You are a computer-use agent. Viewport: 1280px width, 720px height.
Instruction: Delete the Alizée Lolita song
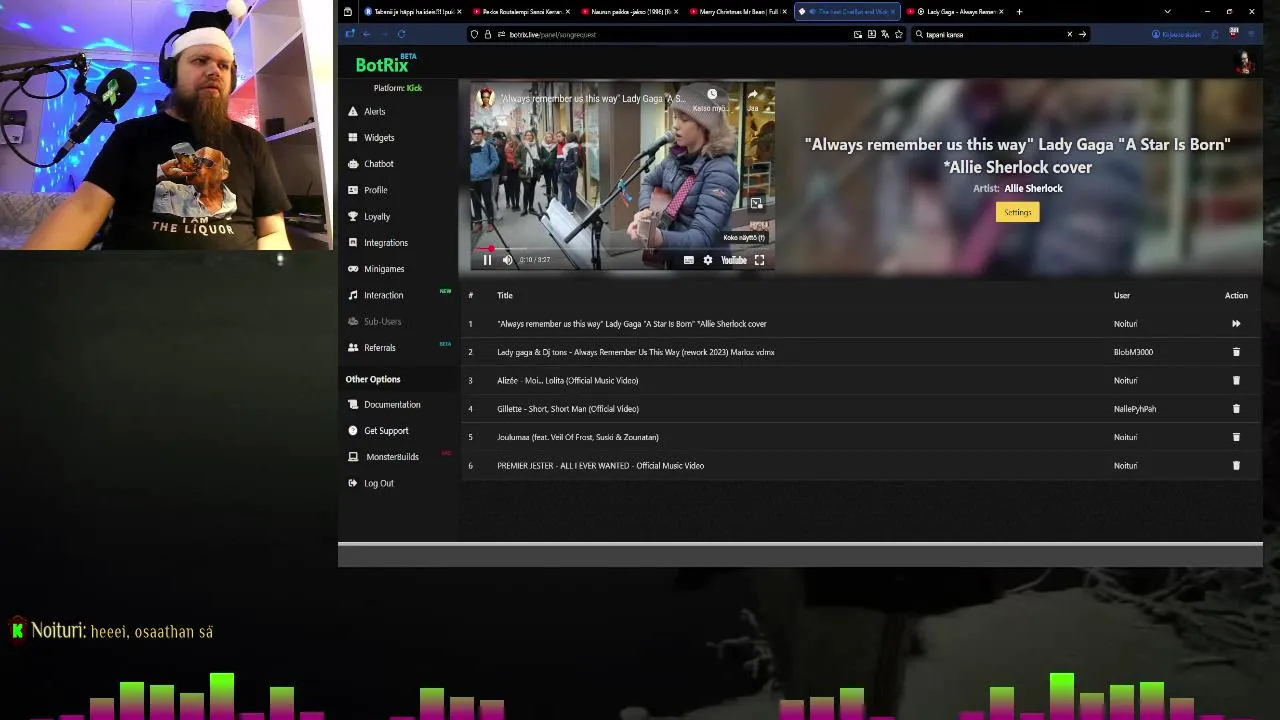1236,380
